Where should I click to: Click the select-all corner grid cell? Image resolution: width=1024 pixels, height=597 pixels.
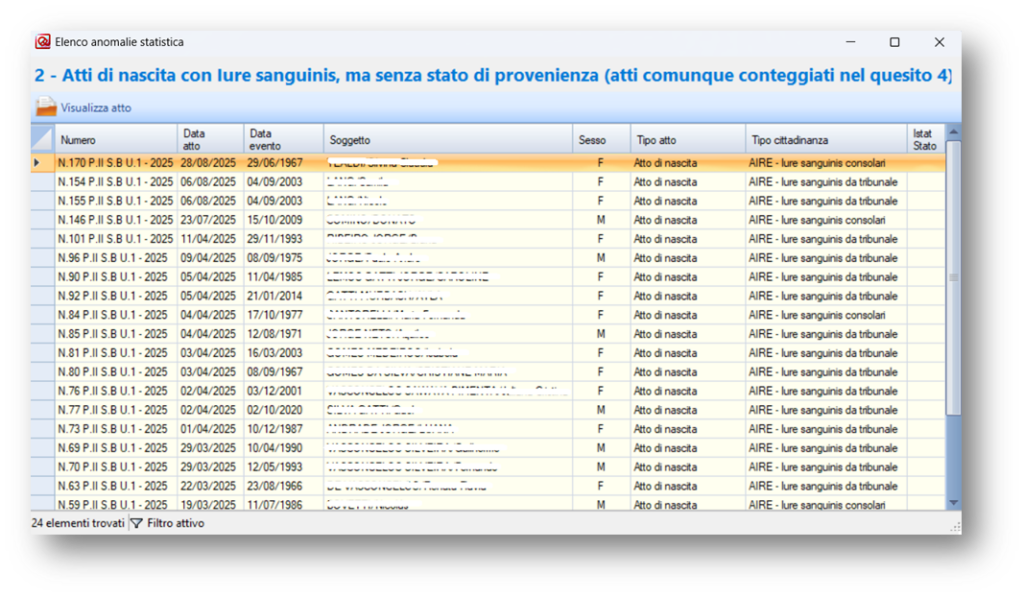[x=42, y=139]
